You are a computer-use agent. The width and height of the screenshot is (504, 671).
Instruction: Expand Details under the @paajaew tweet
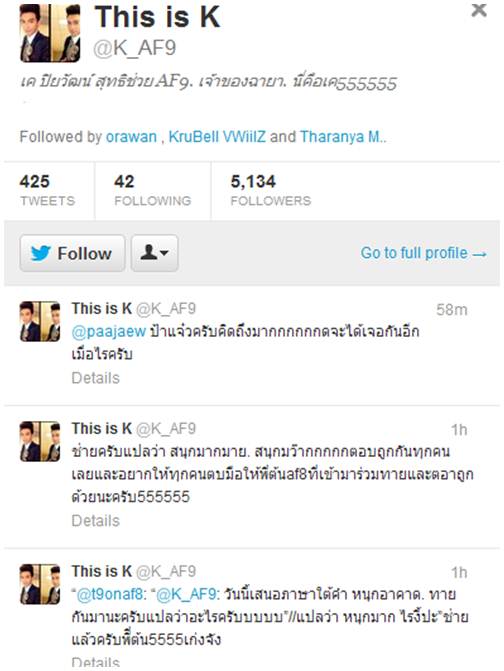click(x=95, y=378)
